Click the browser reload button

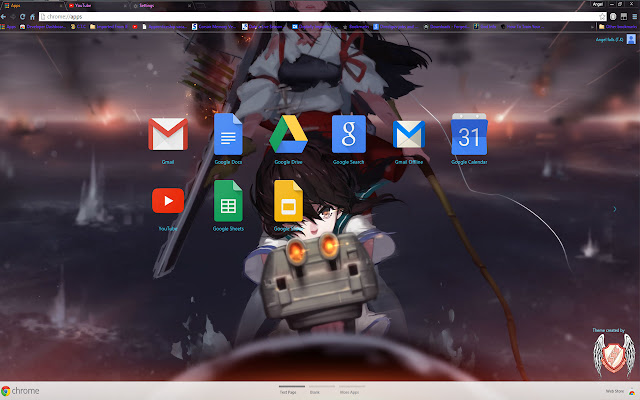[x=20, y=17]
